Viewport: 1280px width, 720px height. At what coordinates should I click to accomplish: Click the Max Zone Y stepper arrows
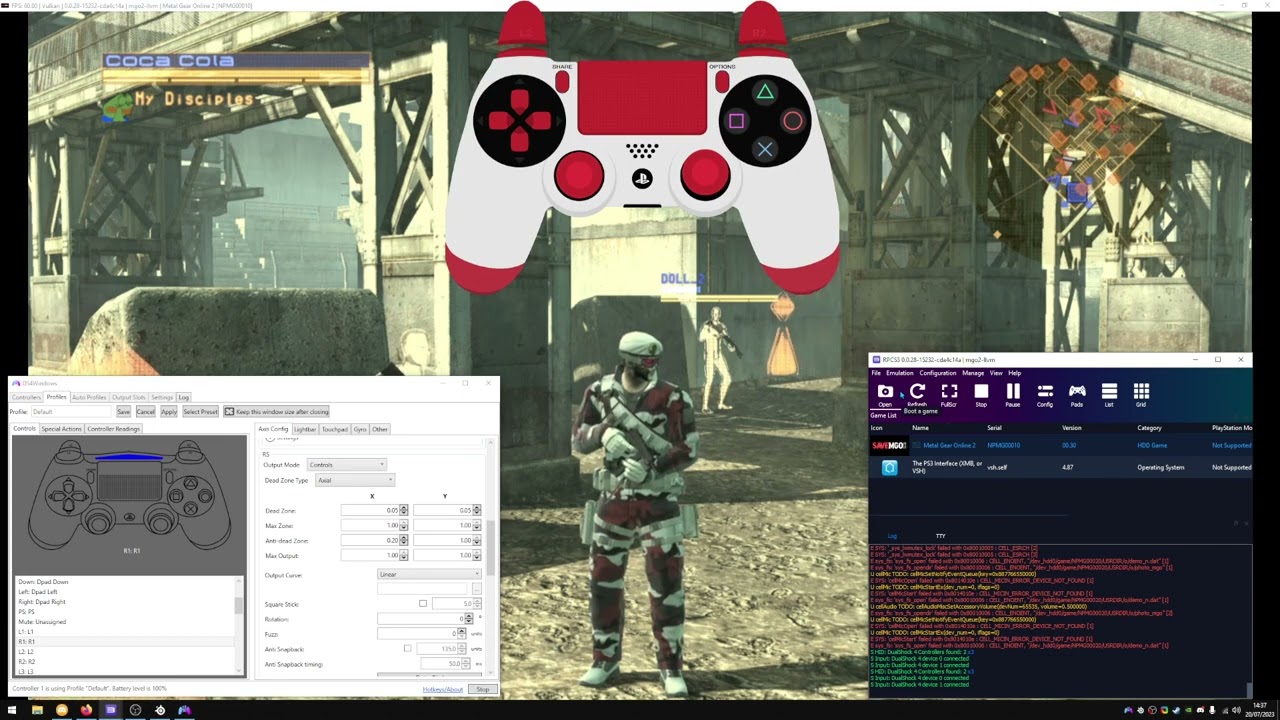coord(477,525)
